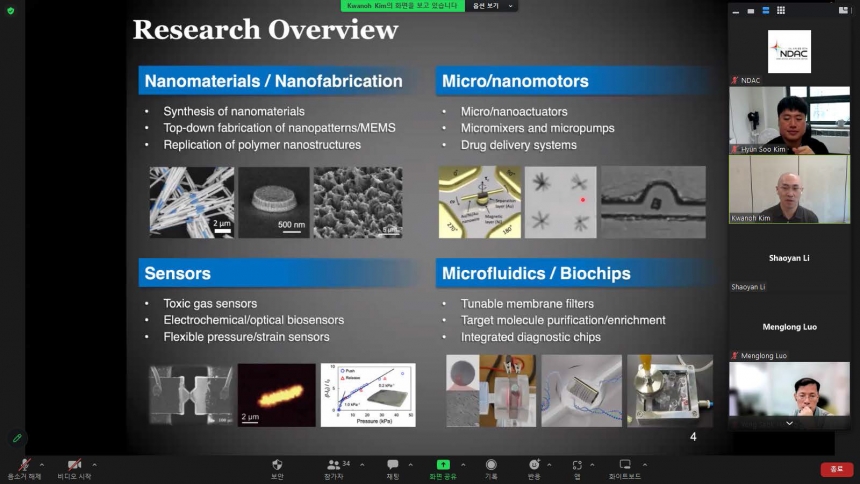Viewport: 860px width, 484px height.
Task: Switch panel to grid gallery view
Action: tap(781, 10)
